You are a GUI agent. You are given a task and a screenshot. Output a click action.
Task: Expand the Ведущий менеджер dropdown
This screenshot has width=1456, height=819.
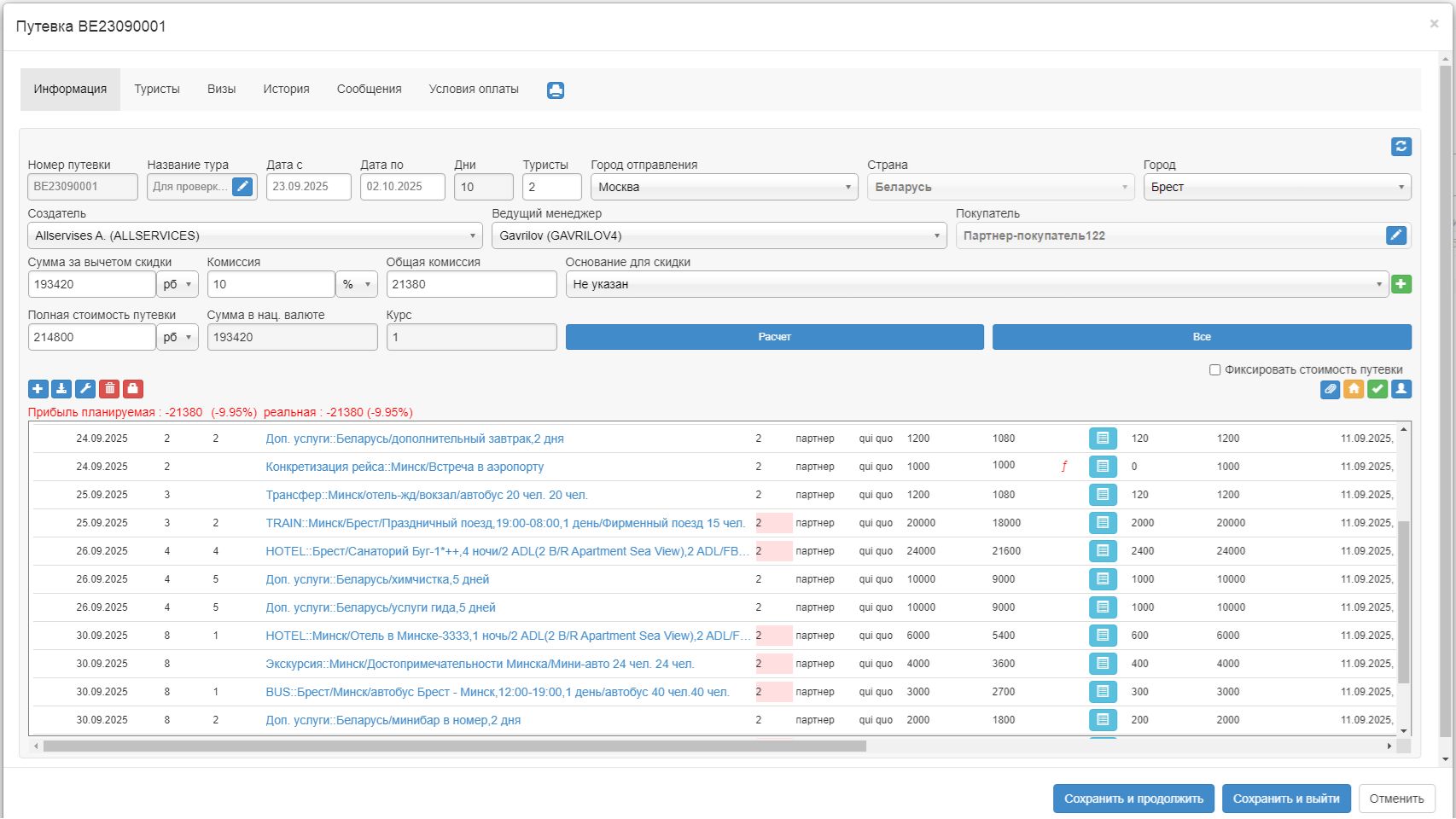pyautogui.click(x=719, y=235)
